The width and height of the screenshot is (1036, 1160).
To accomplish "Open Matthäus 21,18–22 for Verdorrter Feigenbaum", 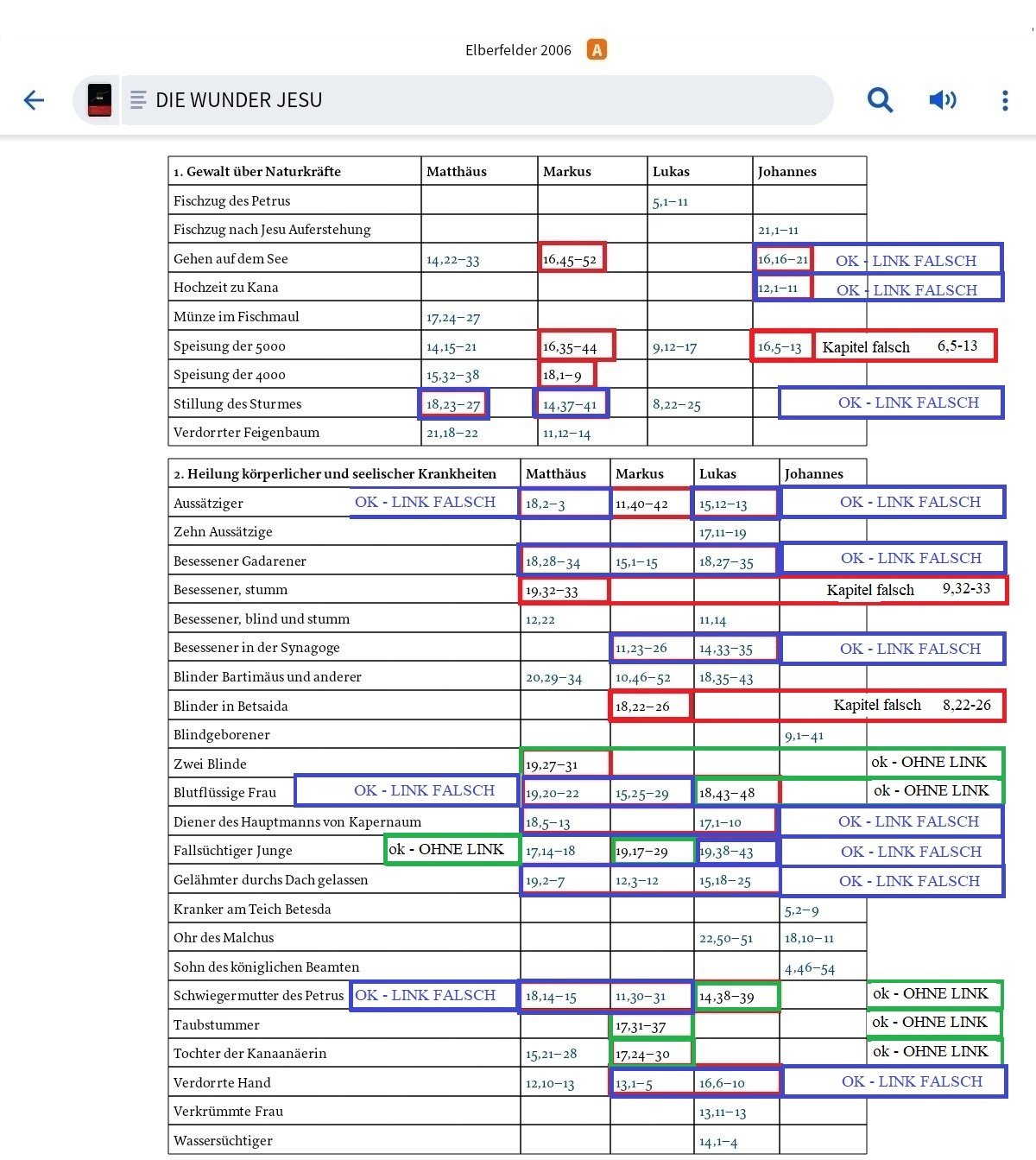I will (452, 434).
